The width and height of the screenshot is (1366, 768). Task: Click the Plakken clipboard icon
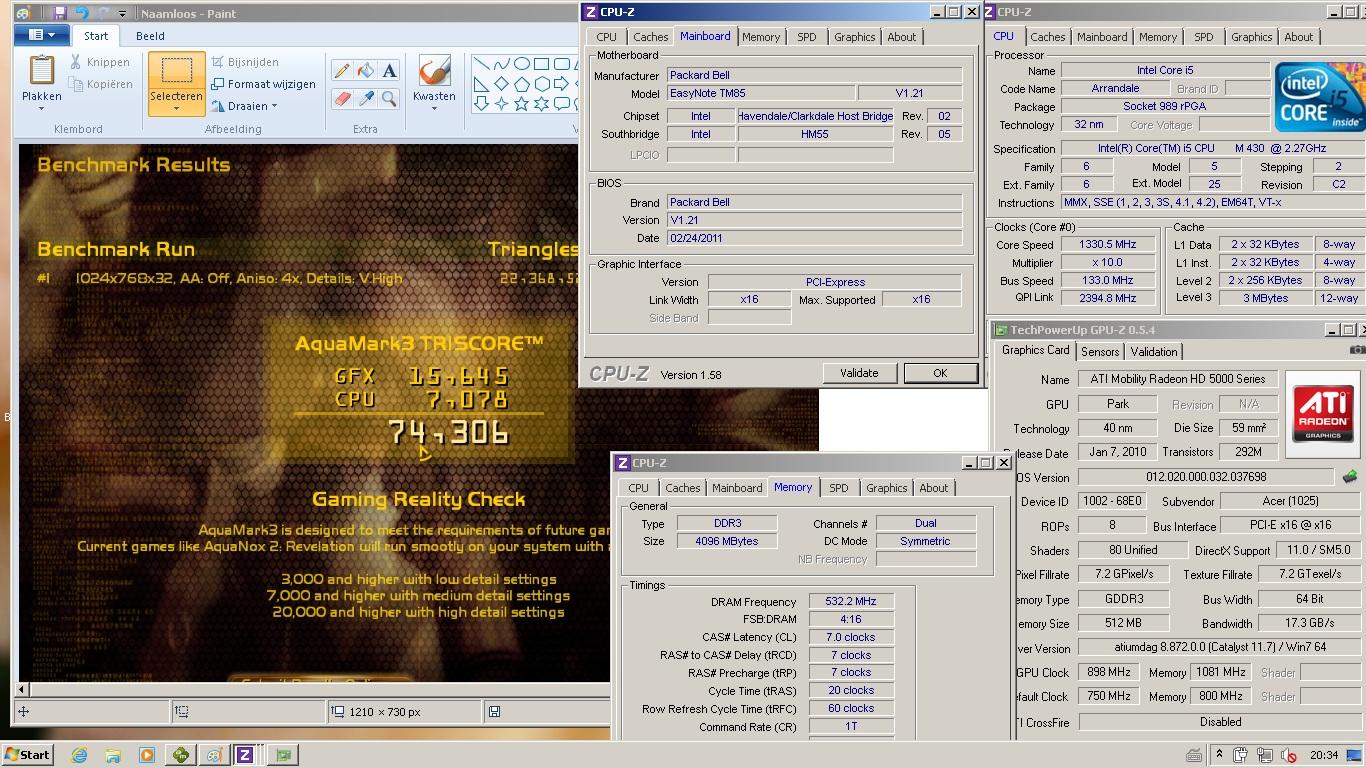point(41,70)
